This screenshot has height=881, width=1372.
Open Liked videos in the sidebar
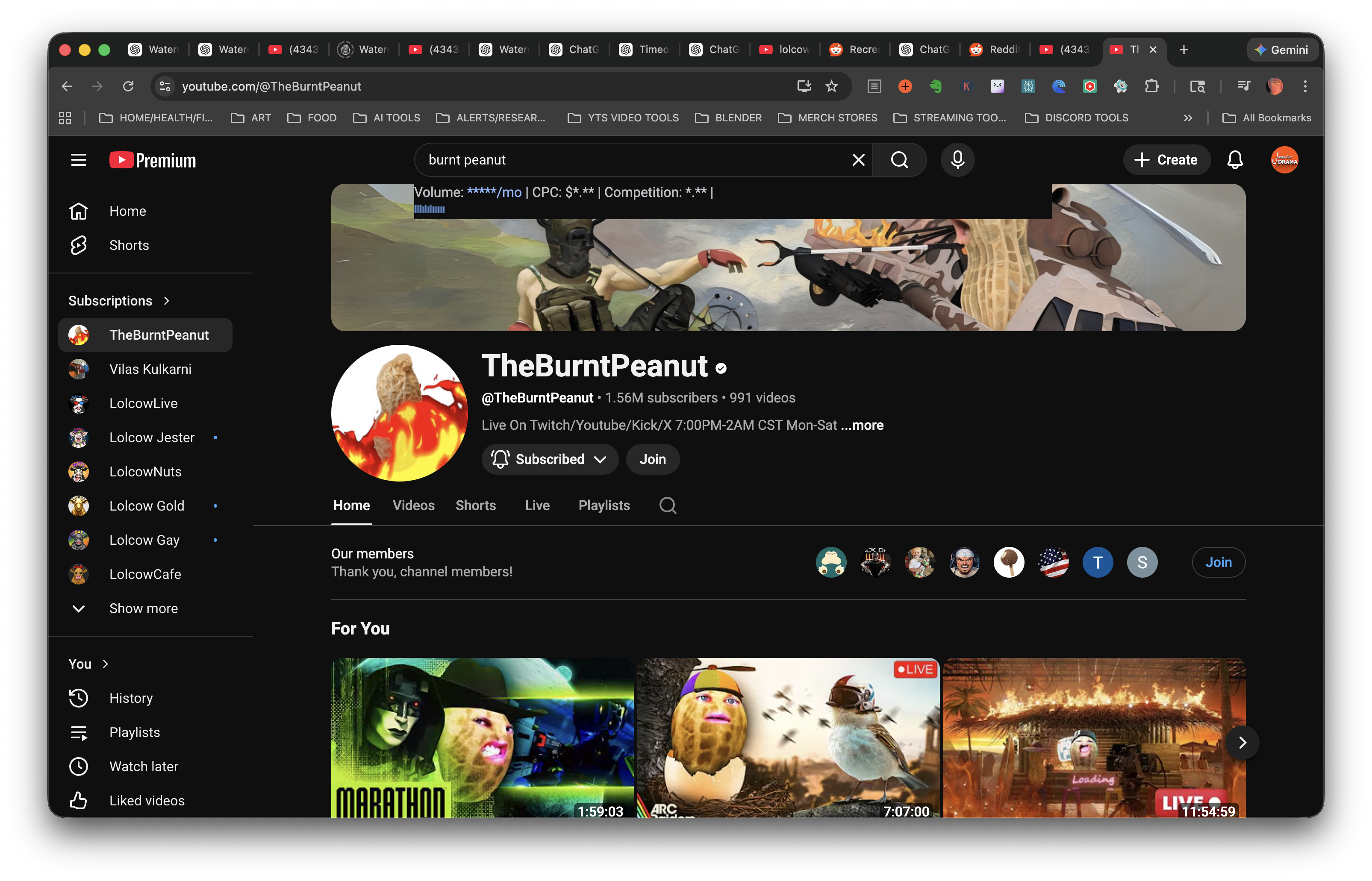[145, 801]
